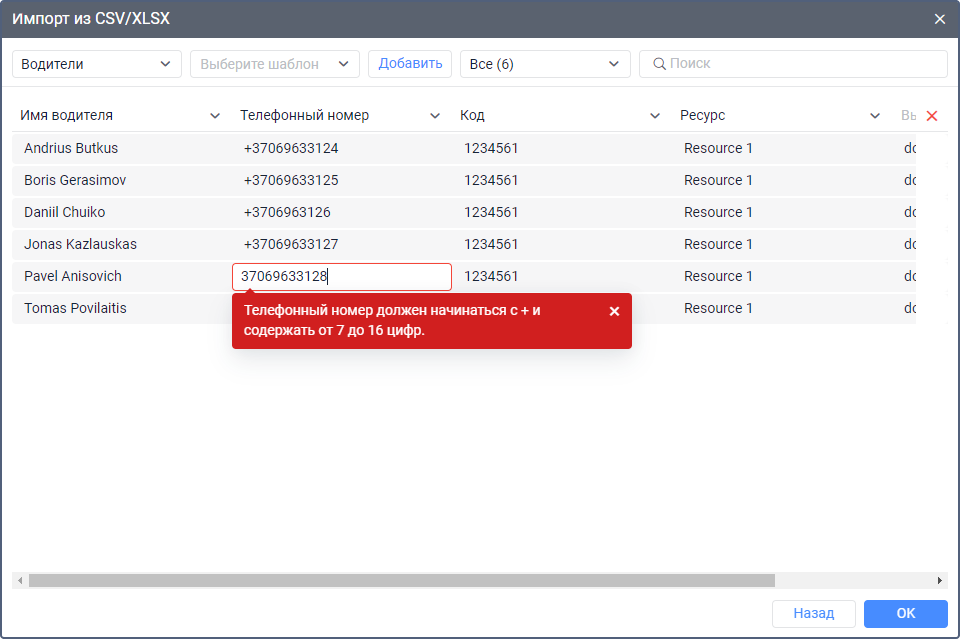Open the Код column dropdown

pyautogui.click(x=655, y=116)
